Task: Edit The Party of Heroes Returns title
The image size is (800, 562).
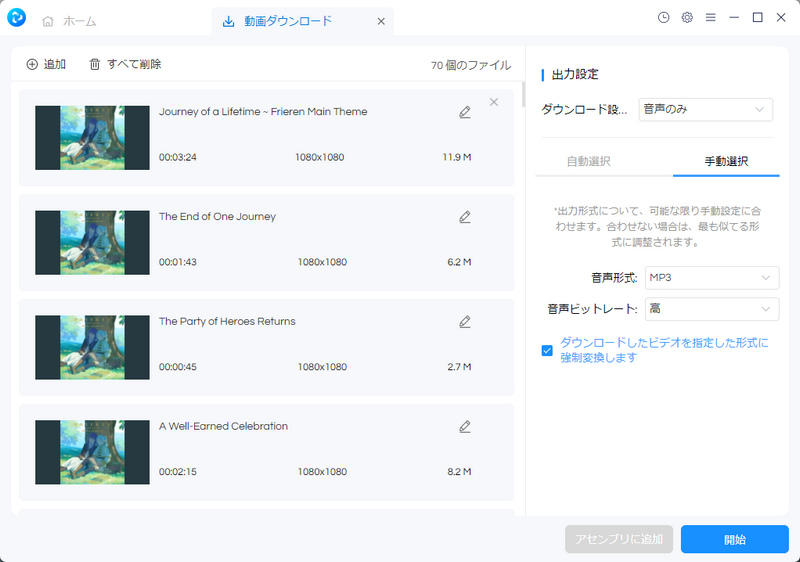Action: (x=465, y=322)
